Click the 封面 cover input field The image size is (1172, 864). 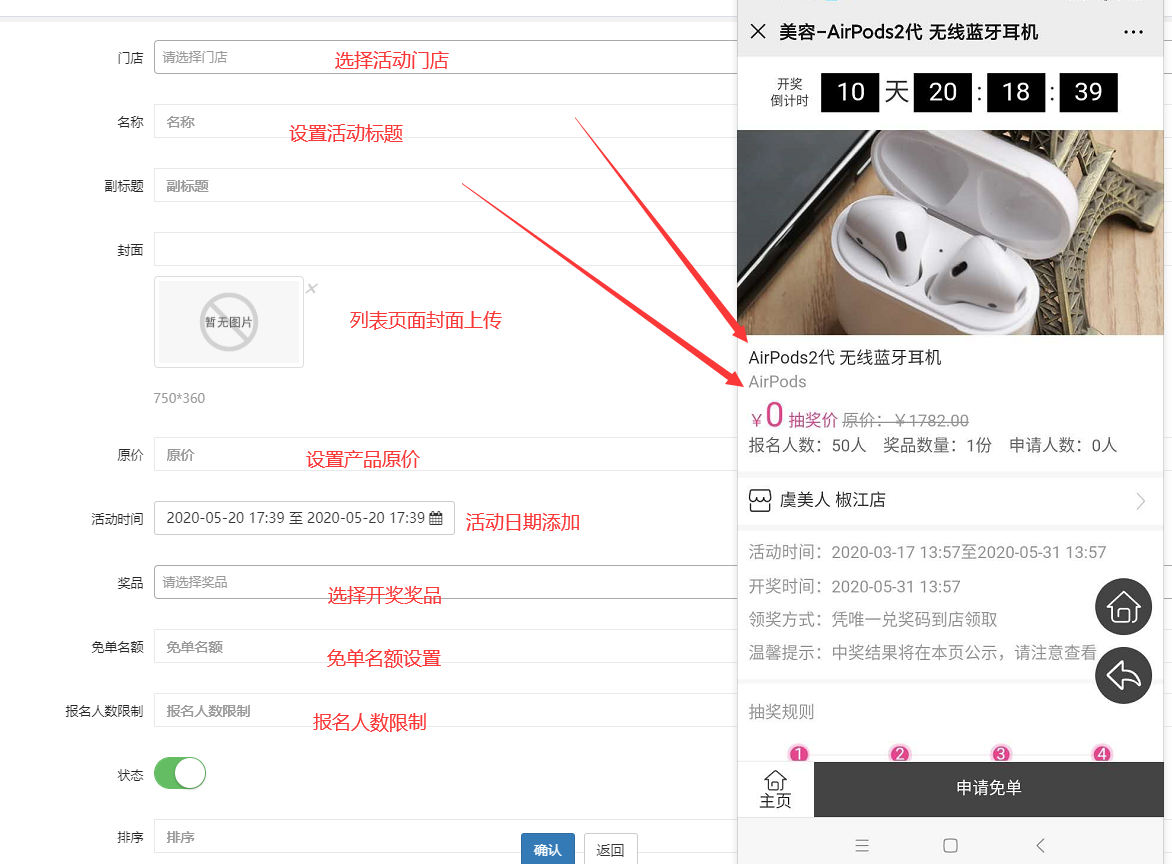point(445,249)
